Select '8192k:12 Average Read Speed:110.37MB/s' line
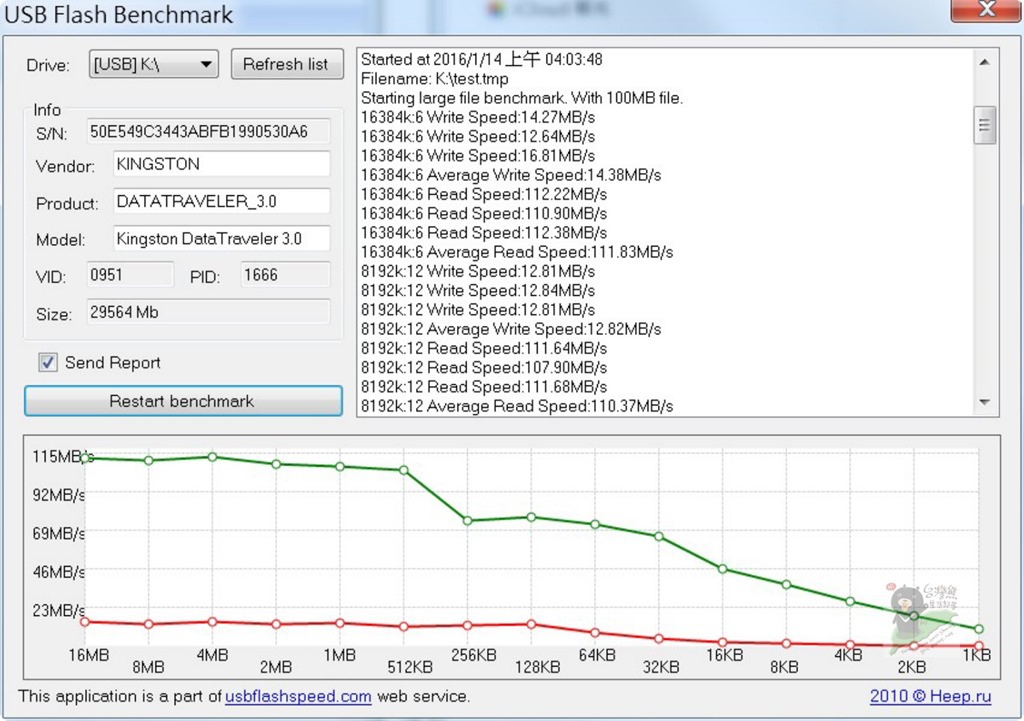Image resolution: width=1024 pixels, height=721 pixels. [x=517, y=406]
